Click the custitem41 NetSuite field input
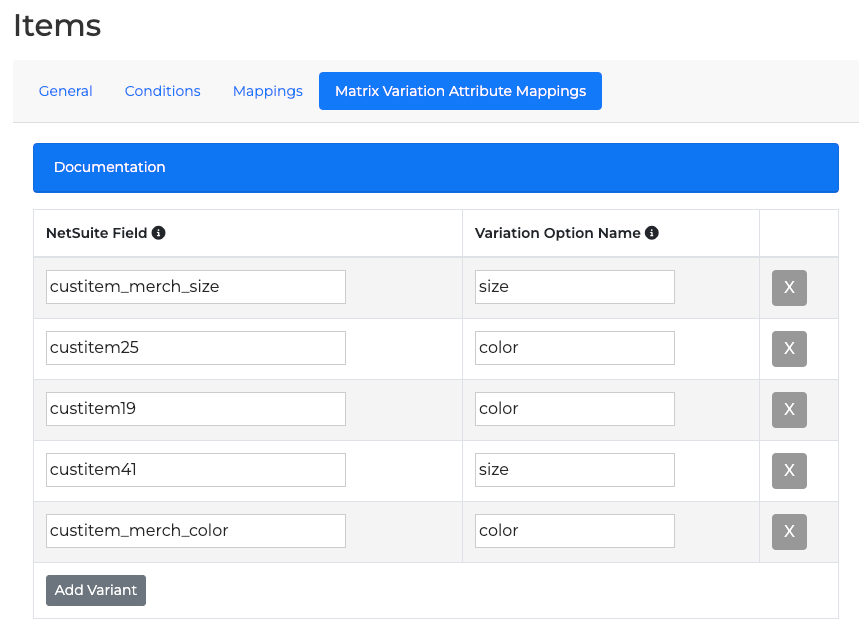 coord(196,470)
